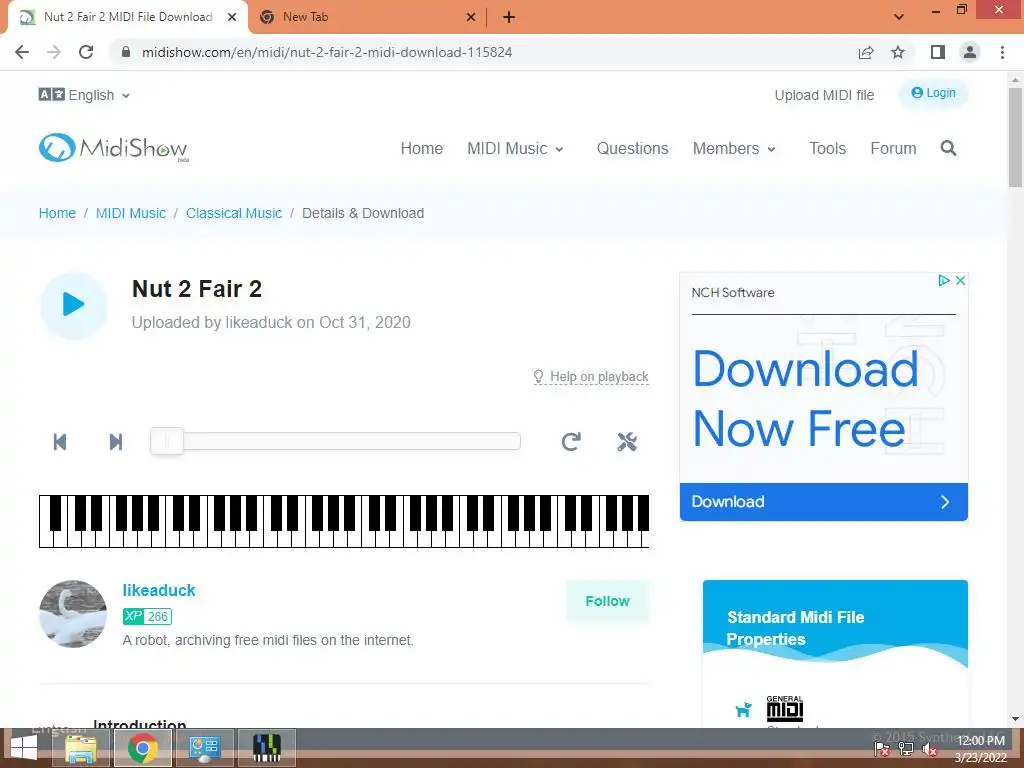Image resolution: width=1024 pixels, height=768 pixels.
Task: Share this page icon in address bar
Action: click(866, 52)
